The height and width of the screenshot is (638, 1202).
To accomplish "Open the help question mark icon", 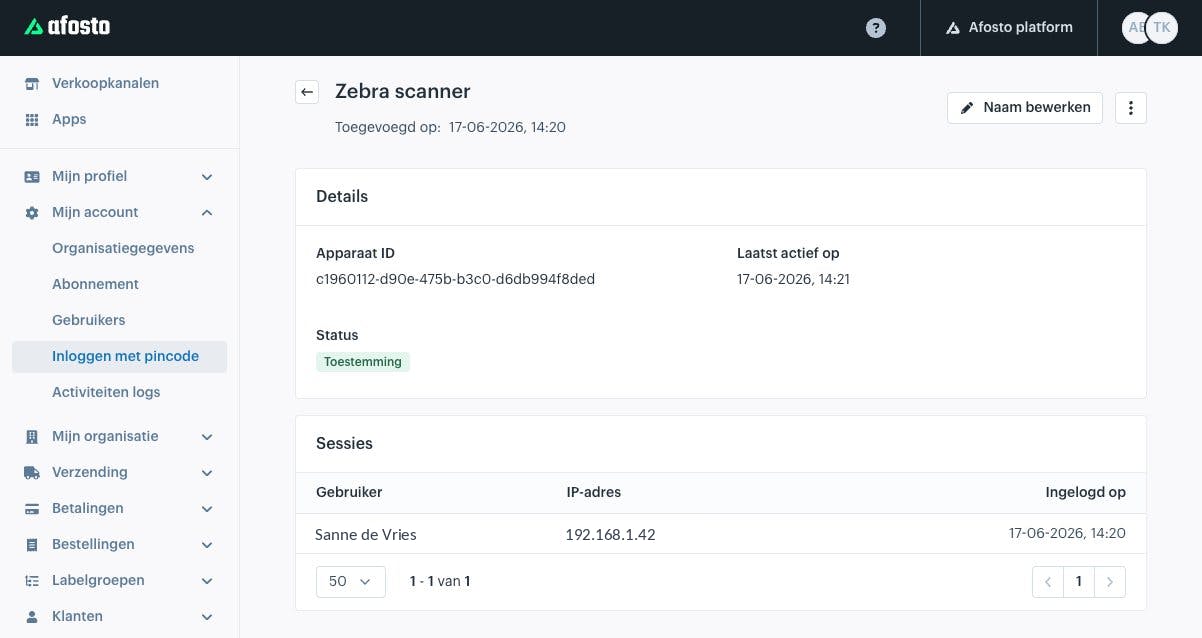I will [876, 28].
